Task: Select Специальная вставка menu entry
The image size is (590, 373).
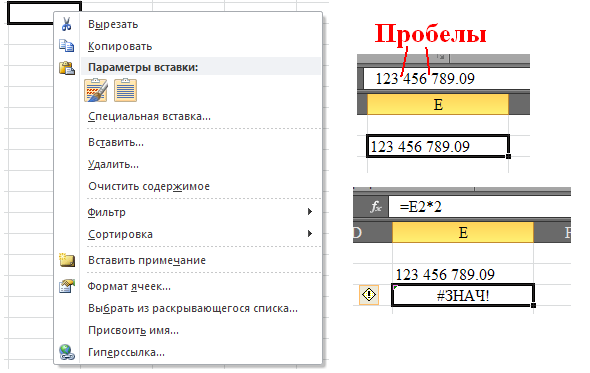Action: (x=149, y=116)
